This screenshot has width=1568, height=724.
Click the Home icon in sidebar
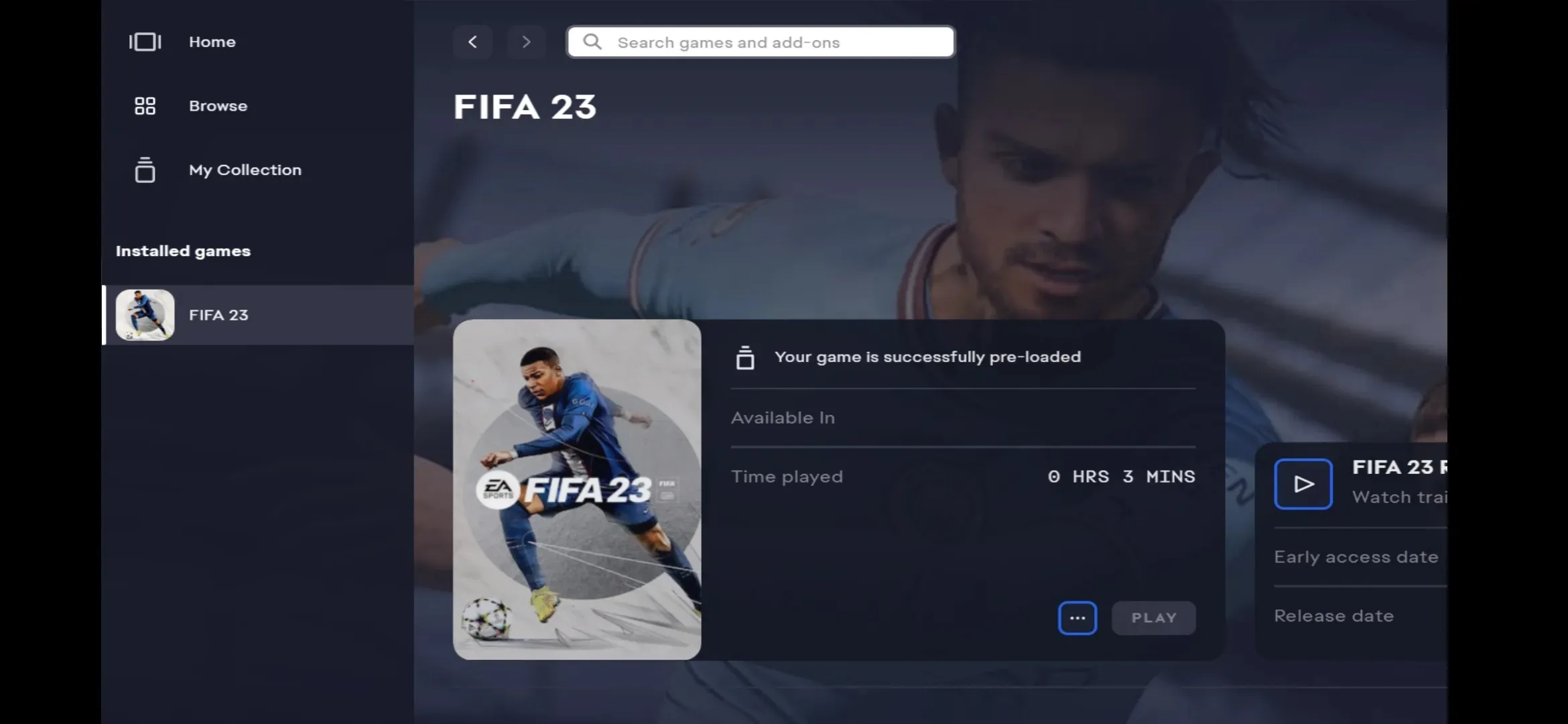[145, 42]
